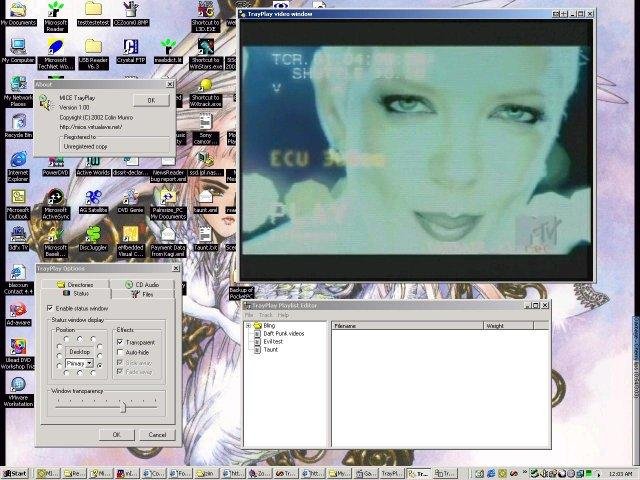Switch to the CD Audio tab
Image resolution: width=640 pixels, height=480 pixels.
[142, 284]
